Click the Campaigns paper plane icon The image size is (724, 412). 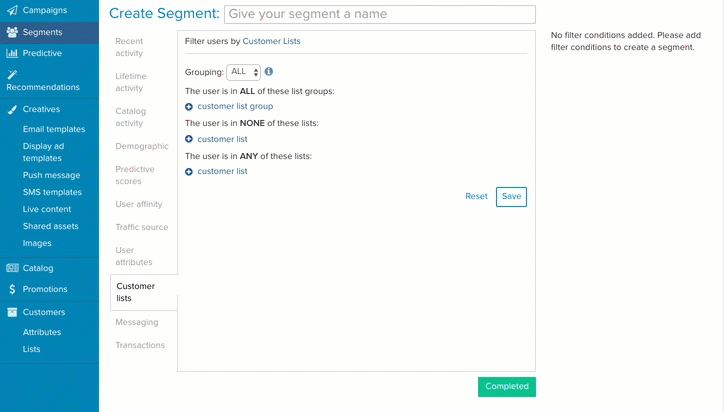click(x=12, y=10)
